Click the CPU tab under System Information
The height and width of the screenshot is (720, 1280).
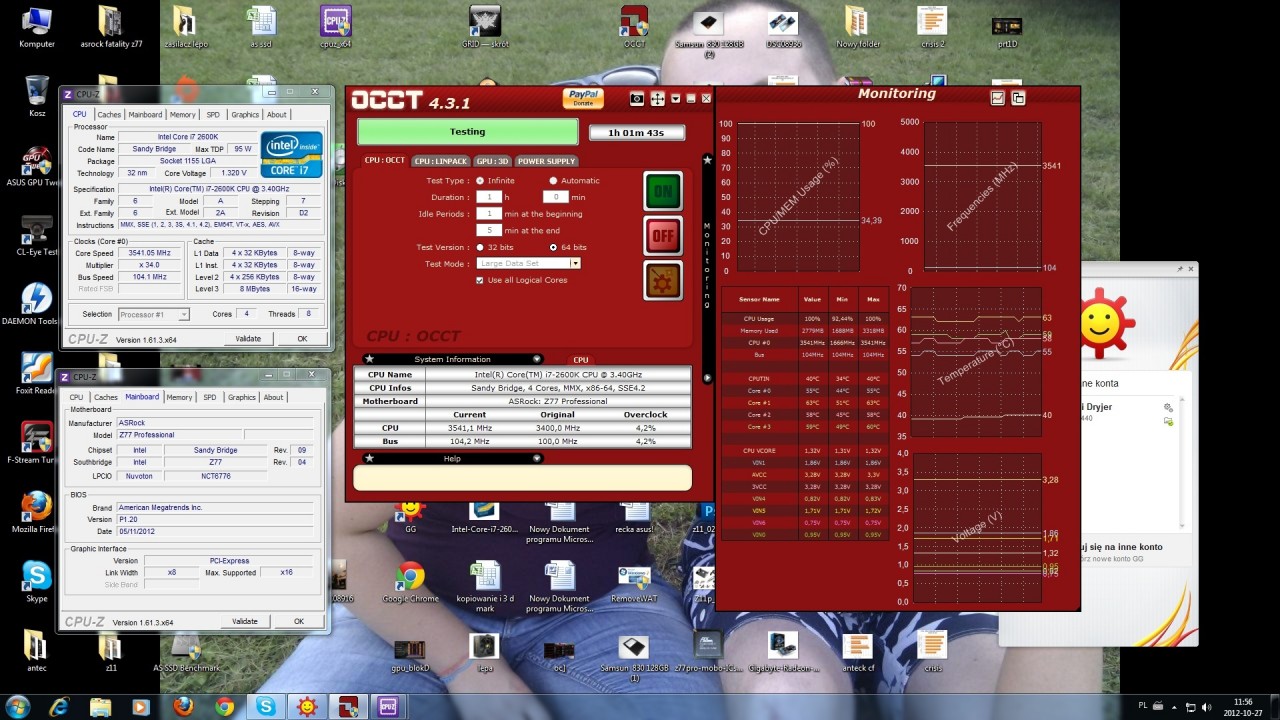tap(580, 360)
